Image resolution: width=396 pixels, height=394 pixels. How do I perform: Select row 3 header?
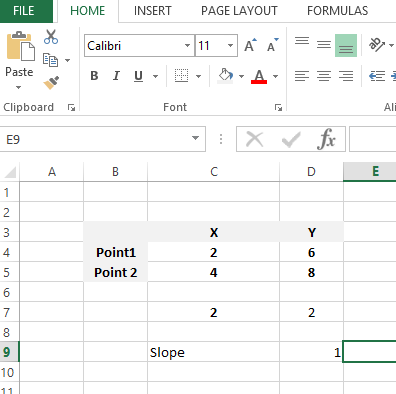point(9,232)
